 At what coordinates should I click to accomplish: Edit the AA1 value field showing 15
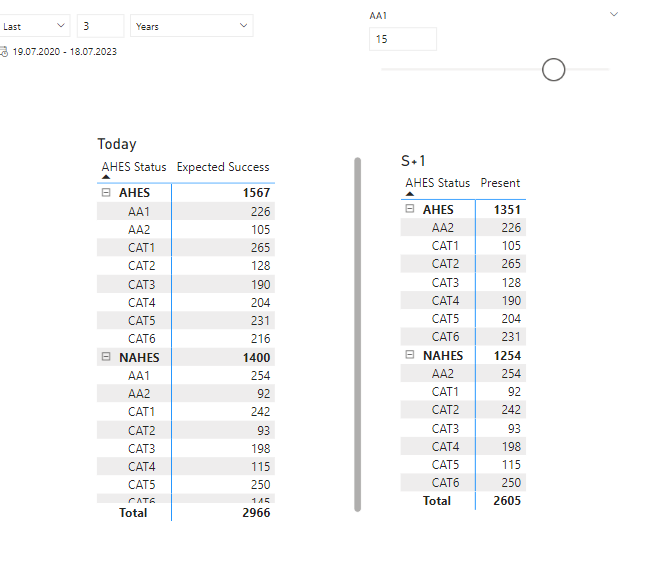click(x=403, y=39)
